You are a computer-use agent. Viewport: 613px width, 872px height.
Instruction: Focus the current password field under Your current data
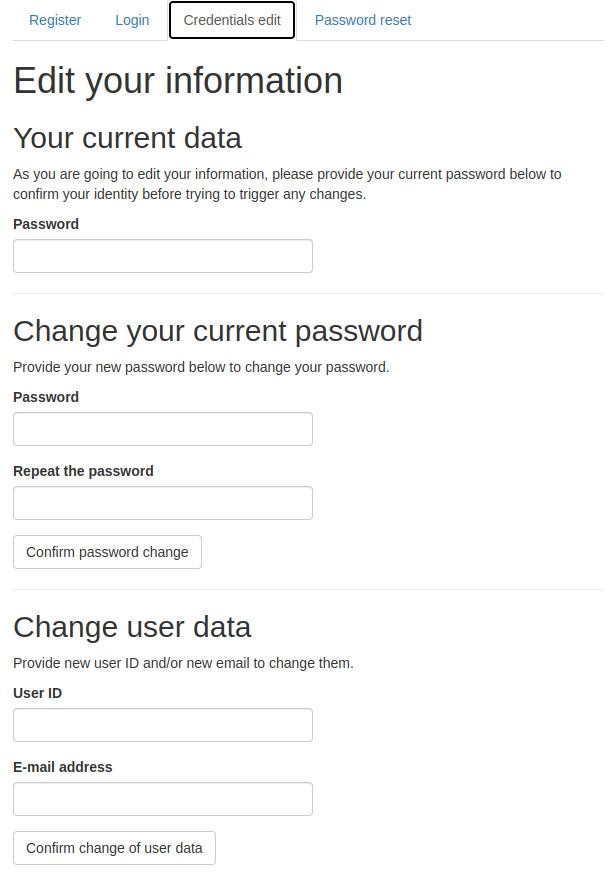[163, 256]
